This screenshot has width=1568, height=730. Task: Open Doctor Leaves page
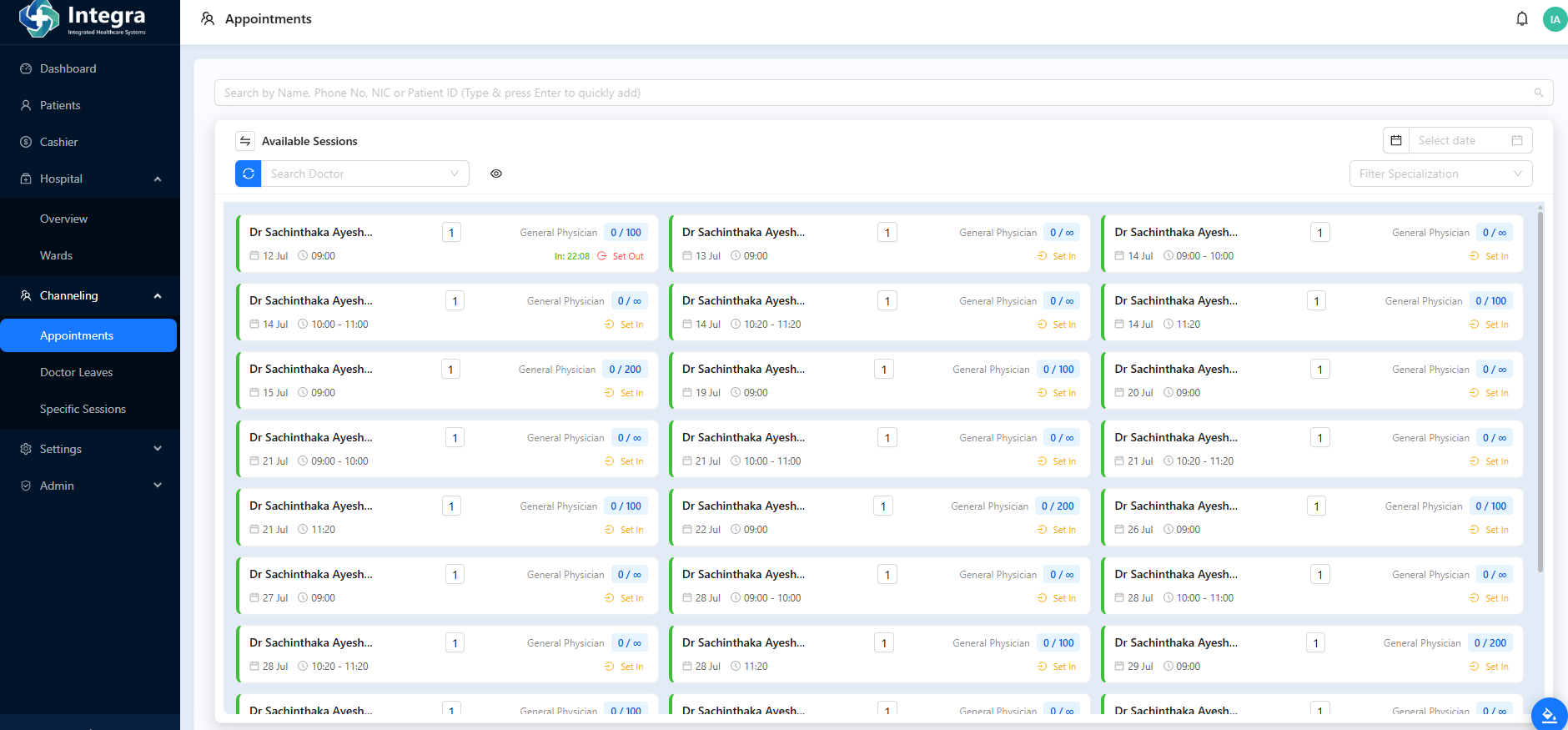point(90,372)
